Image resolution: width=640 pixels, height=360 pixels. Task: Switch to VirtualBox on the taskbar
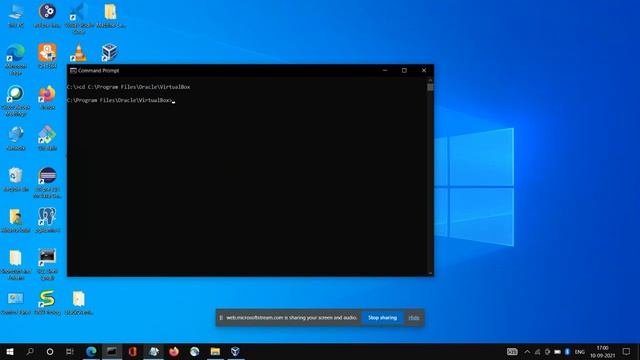[236, 351]
